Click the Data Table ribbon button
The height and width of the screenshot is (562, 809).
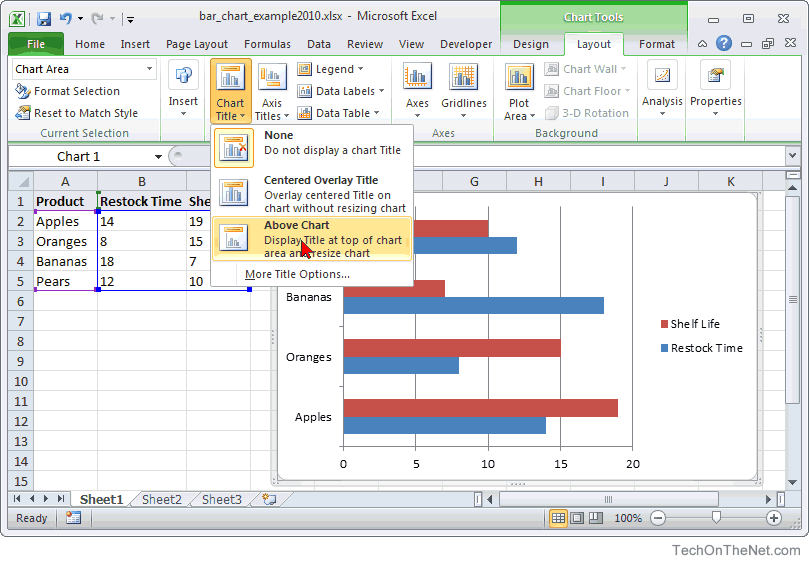[338, 113]
